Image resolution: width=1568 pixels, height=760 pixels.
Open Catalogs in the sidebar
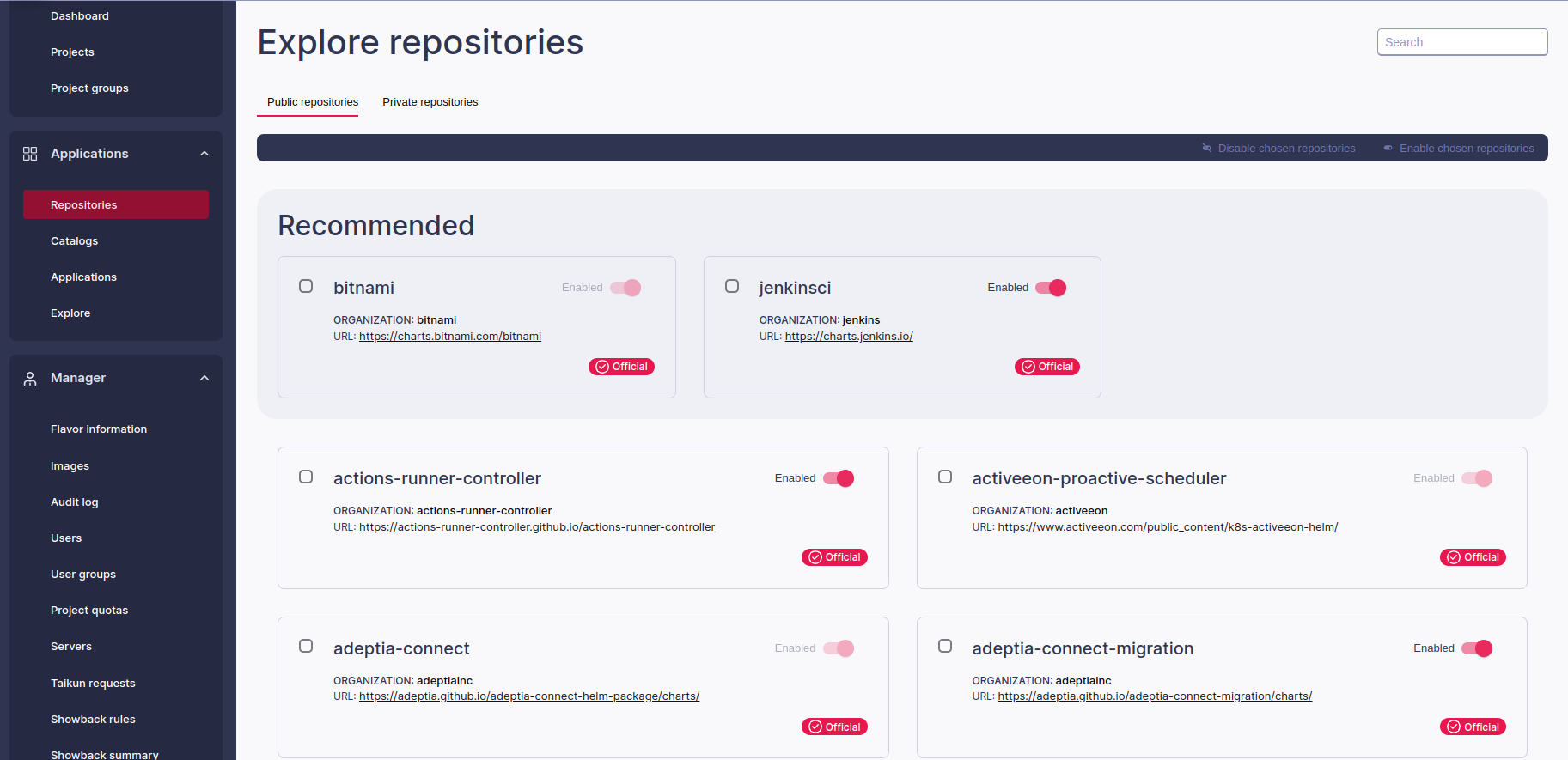[x=74, y=241]
